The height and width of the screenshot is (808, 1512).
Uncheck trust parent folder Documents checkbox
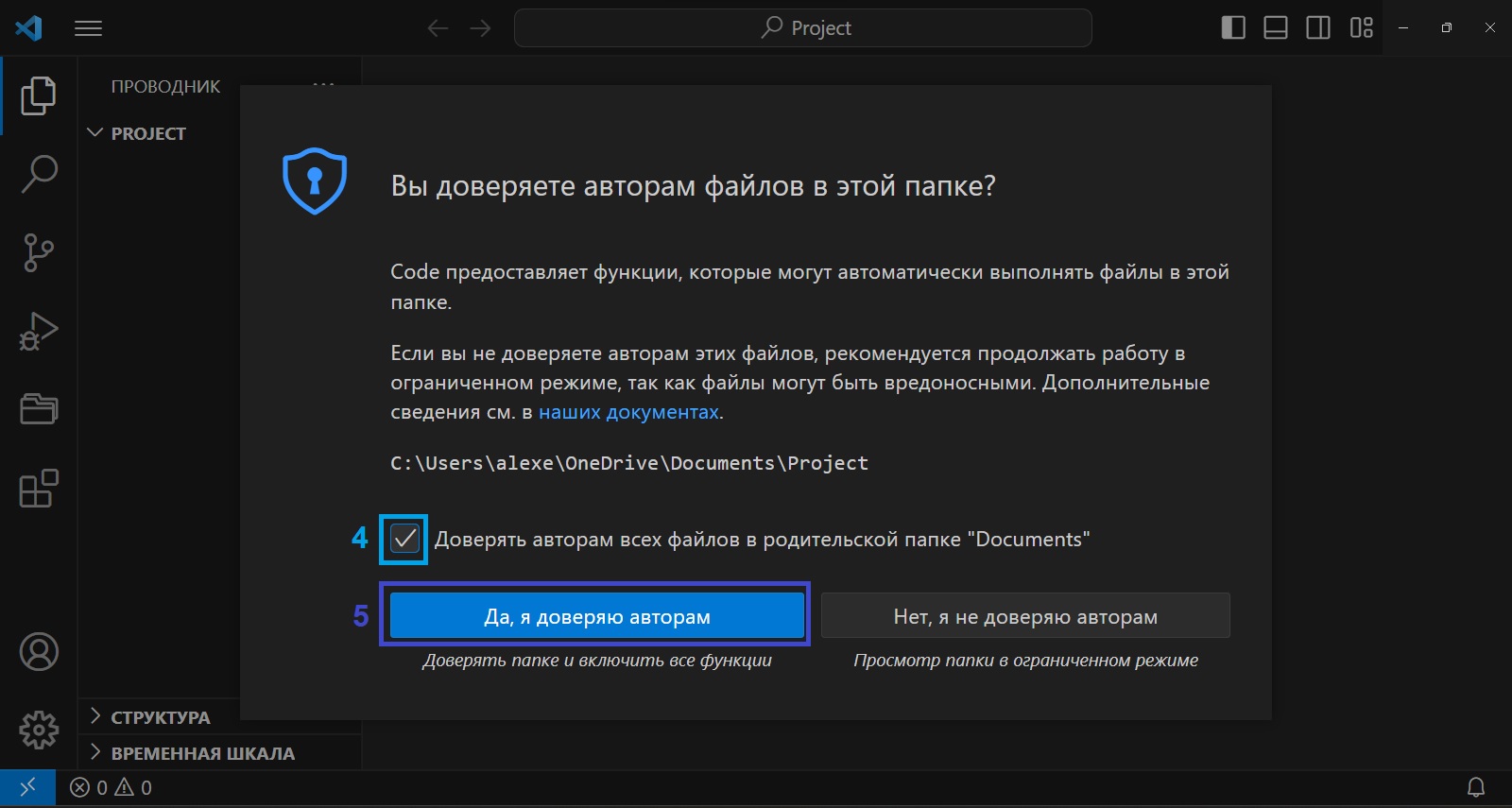tap(404, 539)
